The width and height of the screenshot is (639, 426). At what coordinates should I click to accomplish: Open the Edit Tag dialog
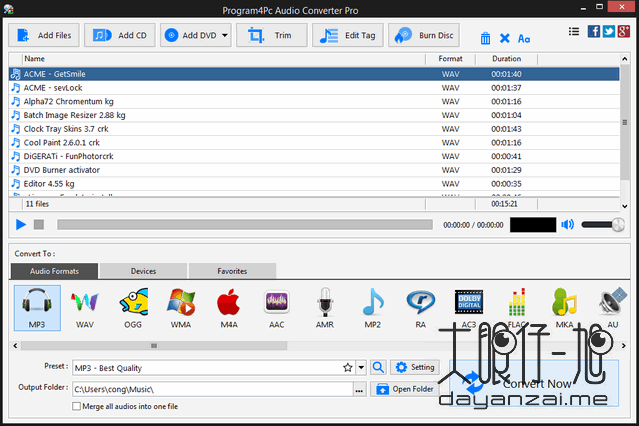tap(348, 35)
